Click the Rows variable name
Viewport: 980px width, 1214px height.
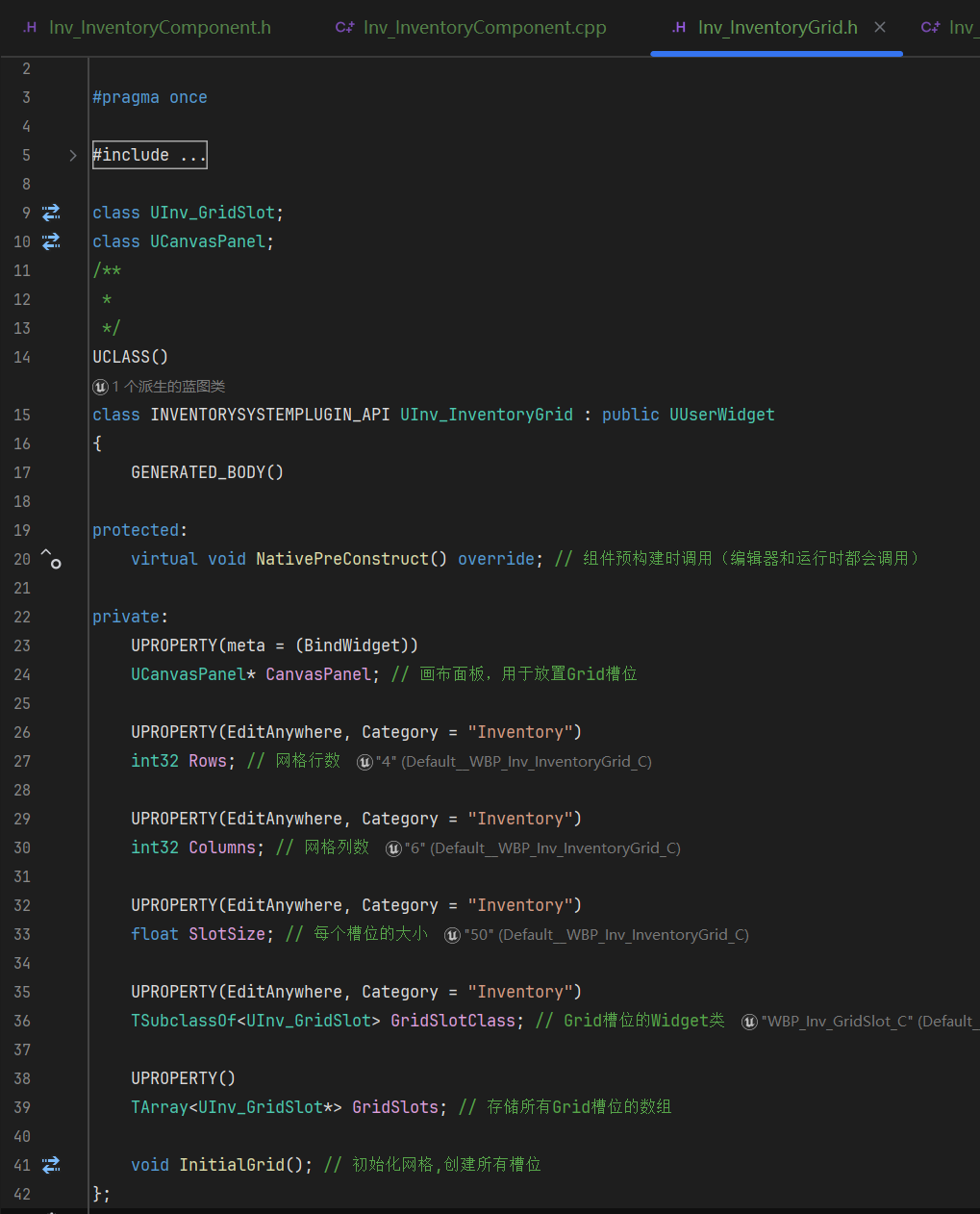(208, 761)
